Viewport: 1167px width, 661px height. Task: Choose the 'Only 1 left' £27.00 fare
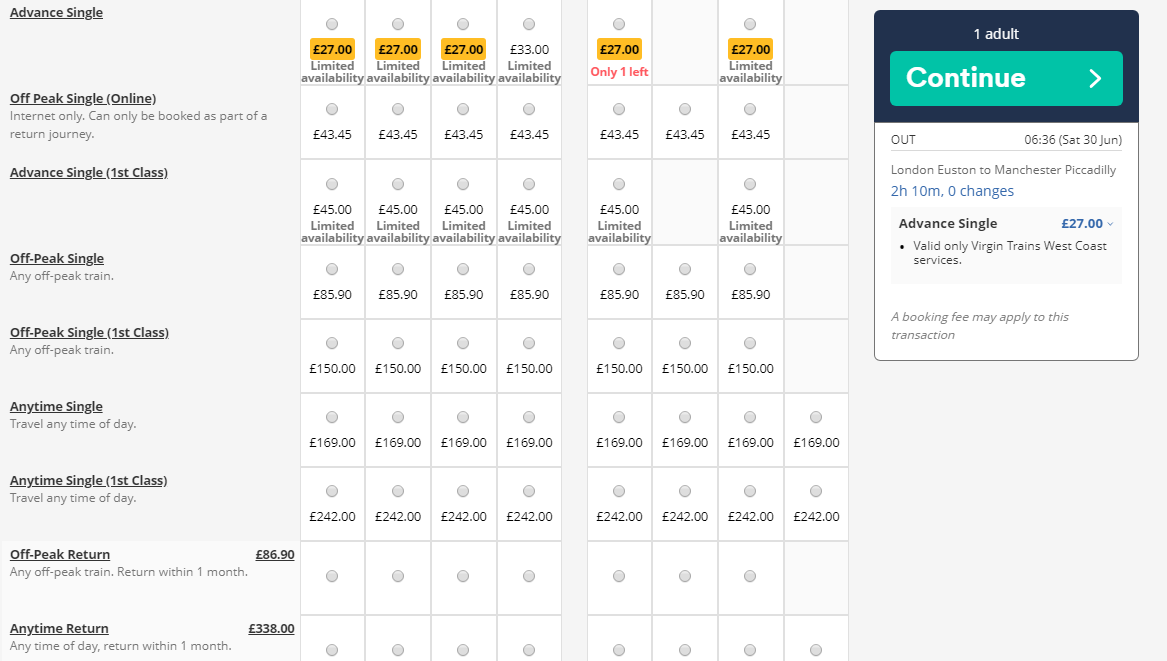619,24
